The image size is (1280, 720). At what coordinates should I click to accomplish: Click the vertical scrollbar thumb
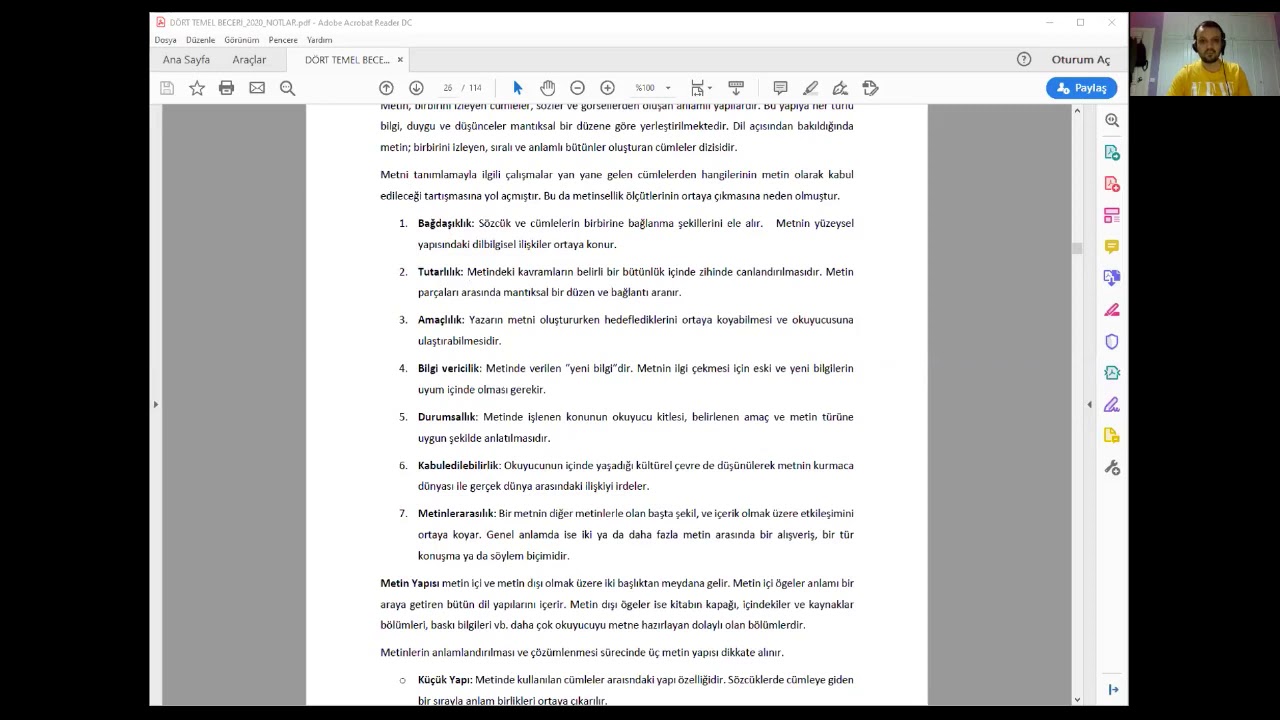(1077, 248)
